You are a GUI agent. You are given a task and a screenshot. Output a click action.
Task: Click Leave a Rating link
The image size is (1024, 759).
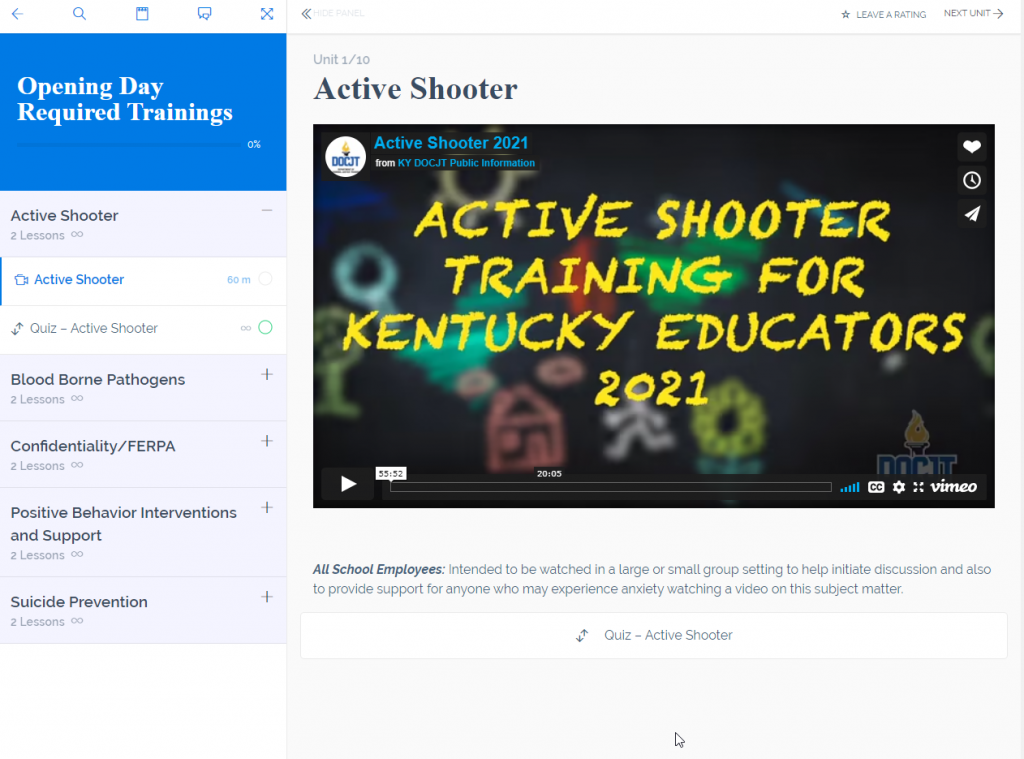tap(884, 15)
